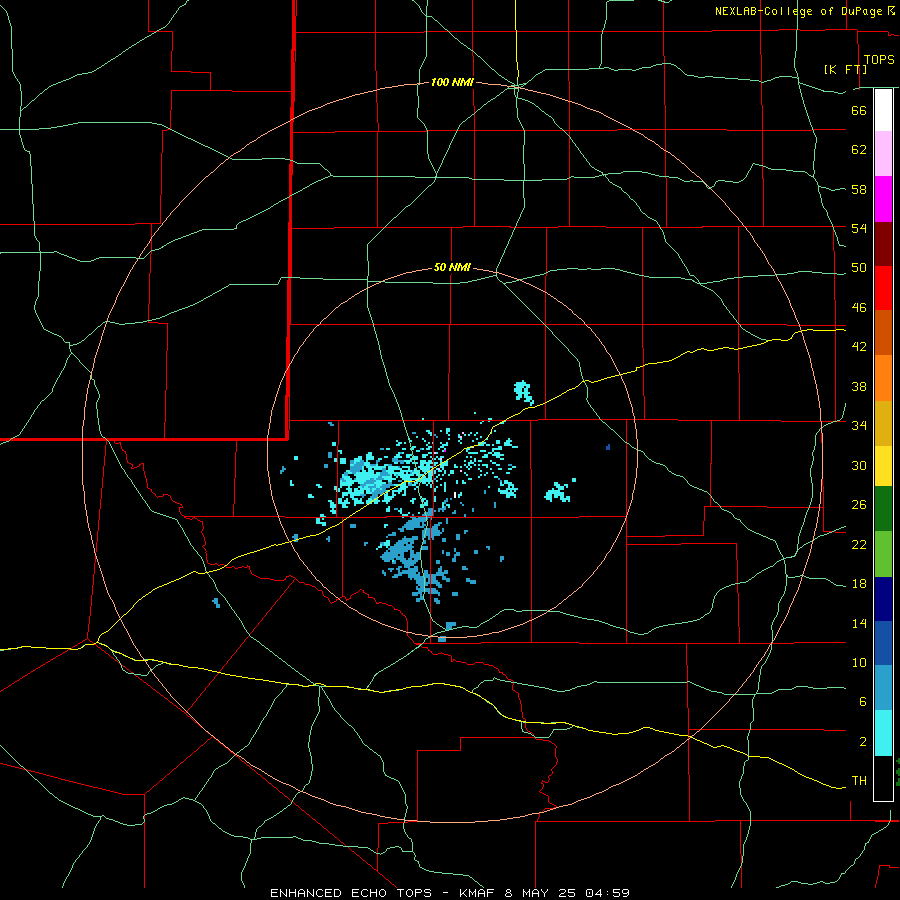Screen dimensions: 900x900
Task: Click the legend value '38'
Action: [859, 386]
